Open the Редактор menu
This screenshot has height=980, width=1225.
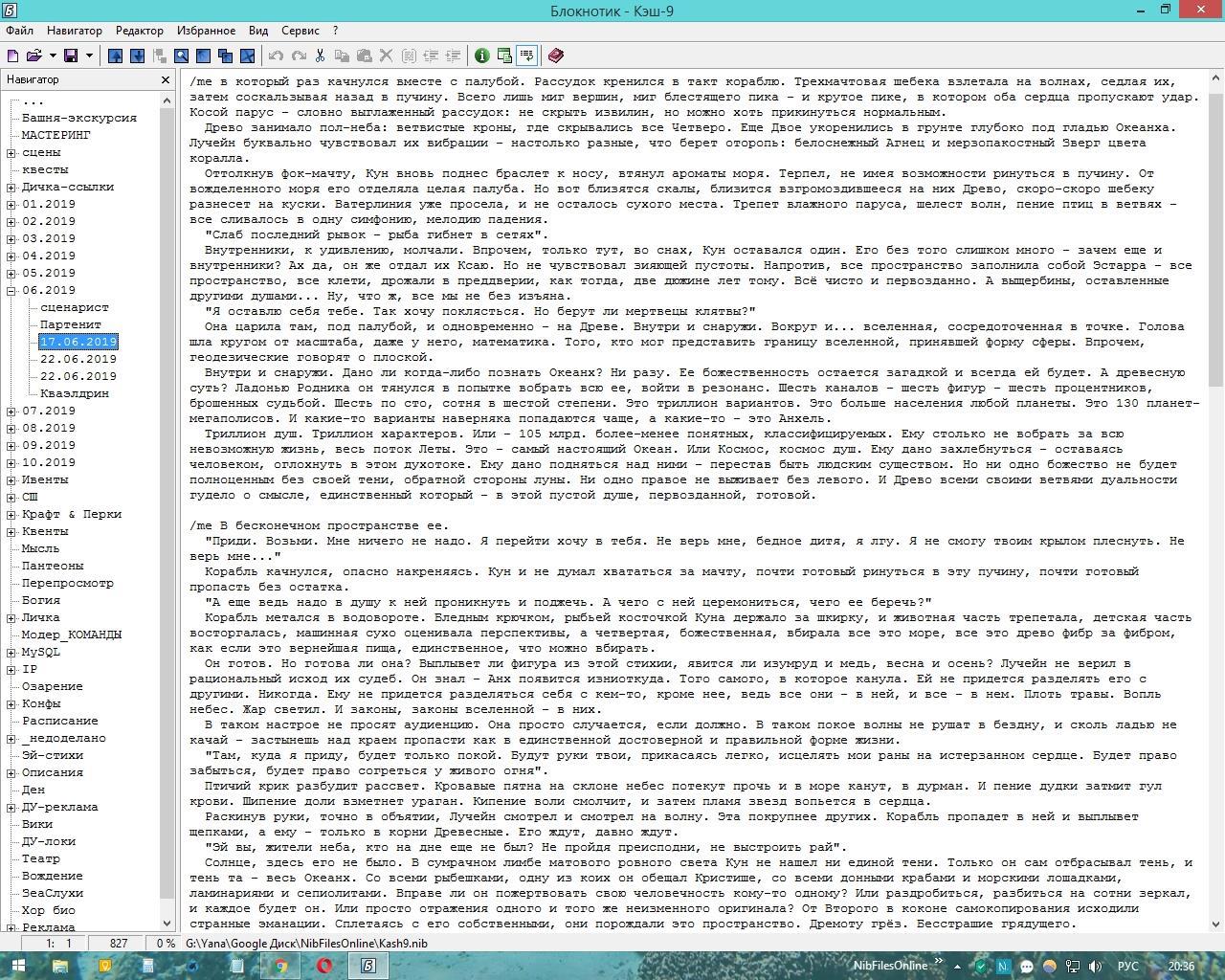(x=139, y=31)
